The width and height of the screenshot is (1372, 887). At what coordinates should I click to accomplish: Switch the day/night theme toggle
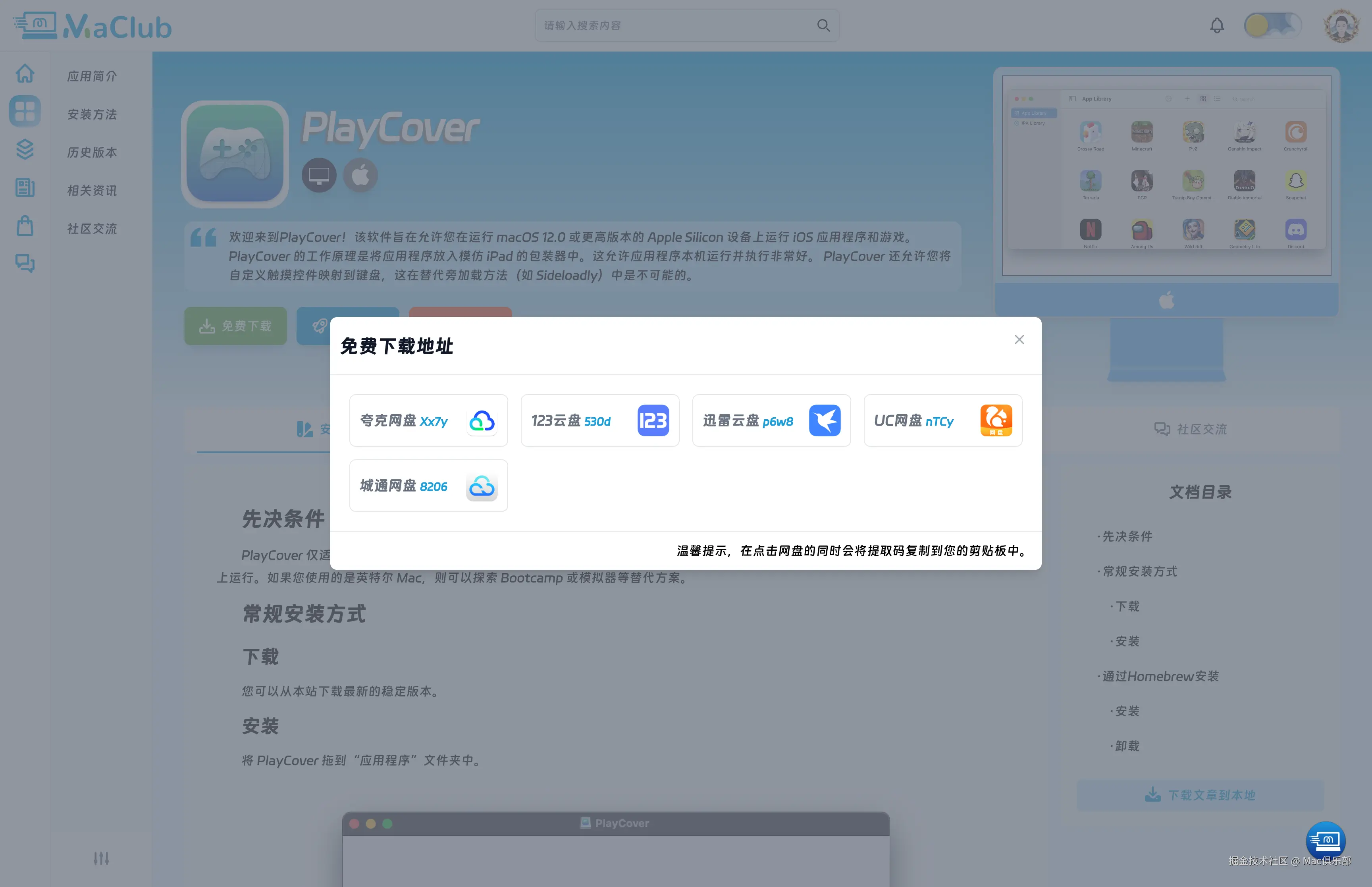coord(1272,25)
